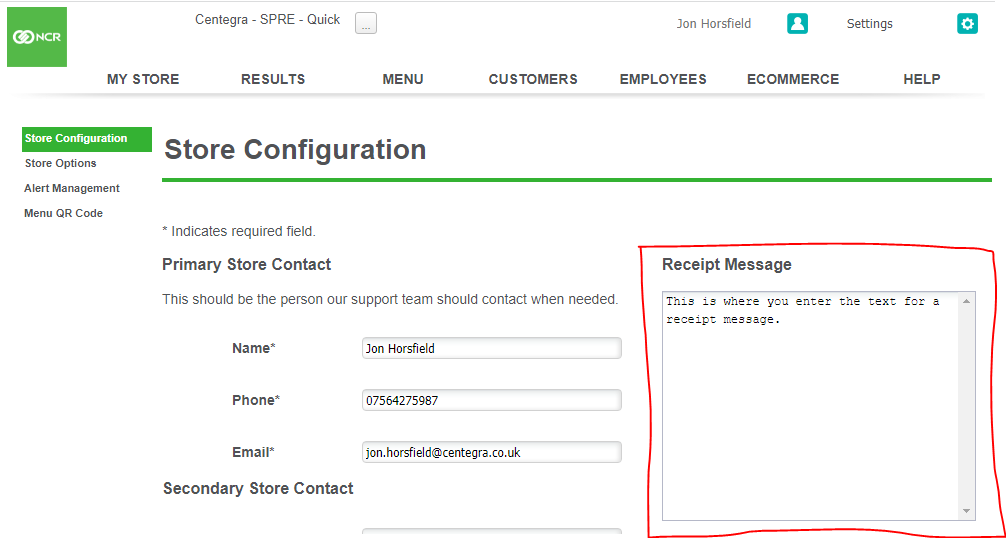Open the ECOMMERCE menu

pyautogui.click(x=793, y=79)
